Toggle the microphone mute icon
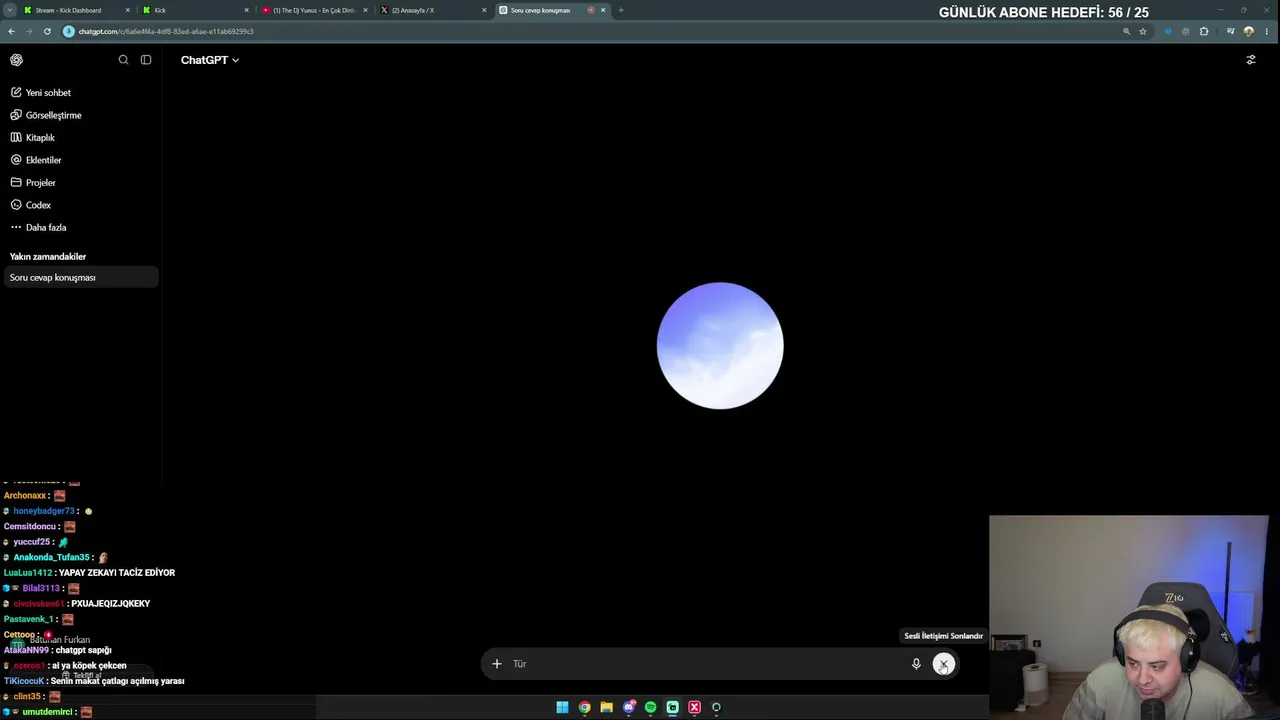1280x720 pixels. click(x=916, y=664)
